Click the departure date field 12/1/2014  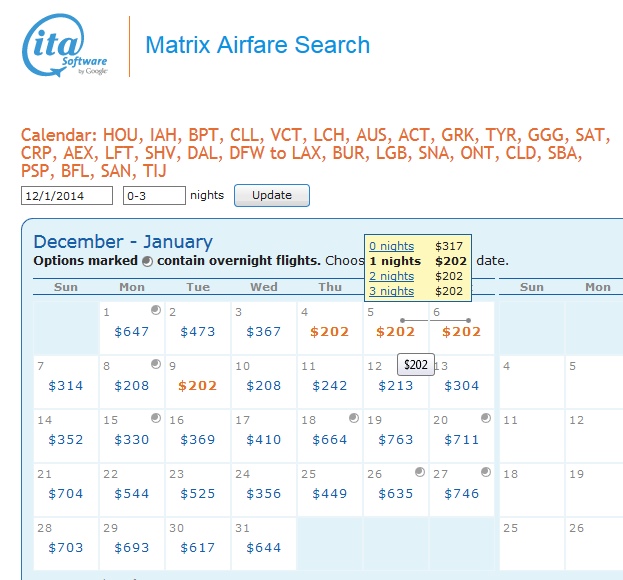click(66, 196)
